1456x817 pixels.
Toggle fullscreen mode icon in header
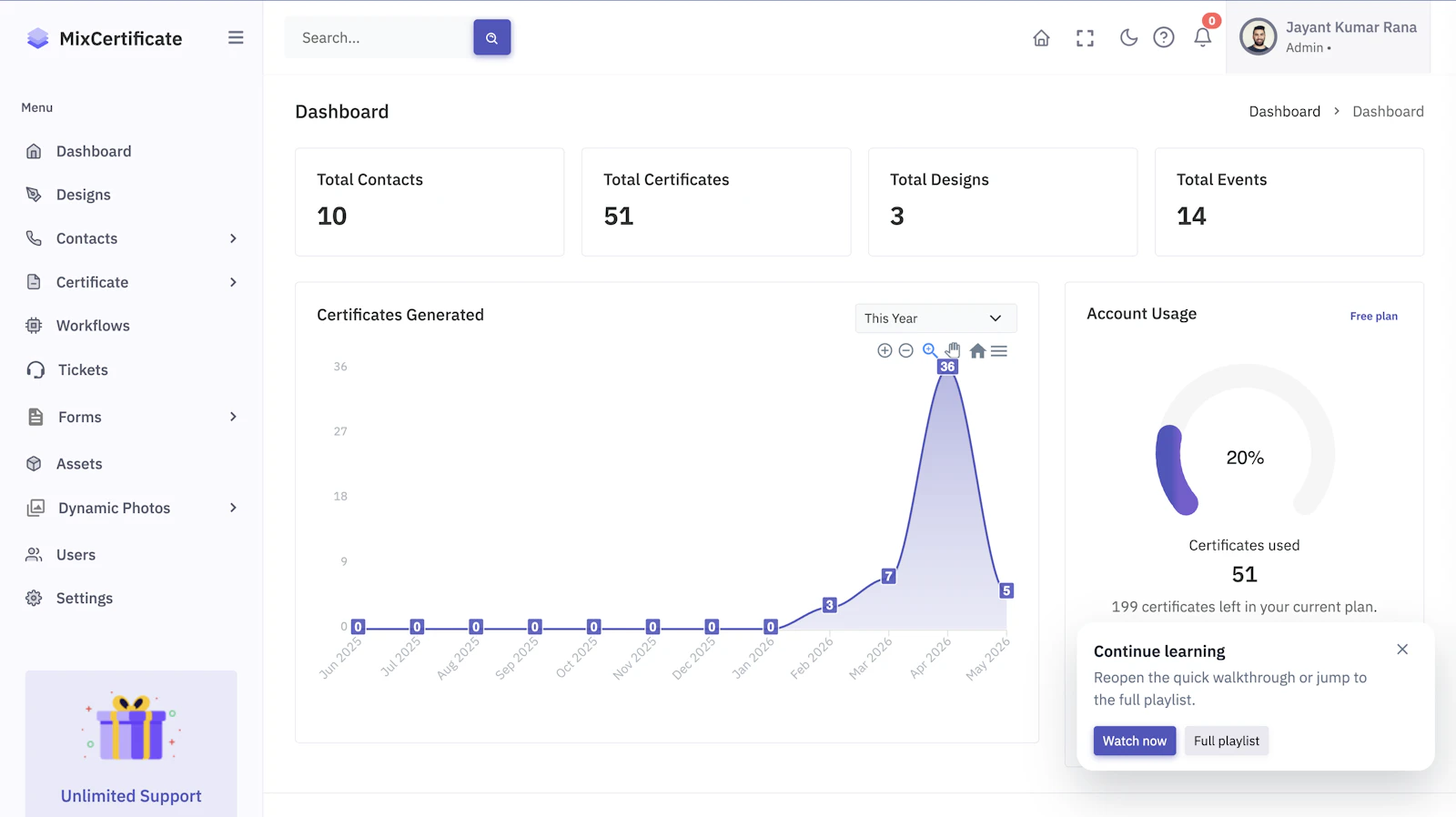pos(1085,38)
